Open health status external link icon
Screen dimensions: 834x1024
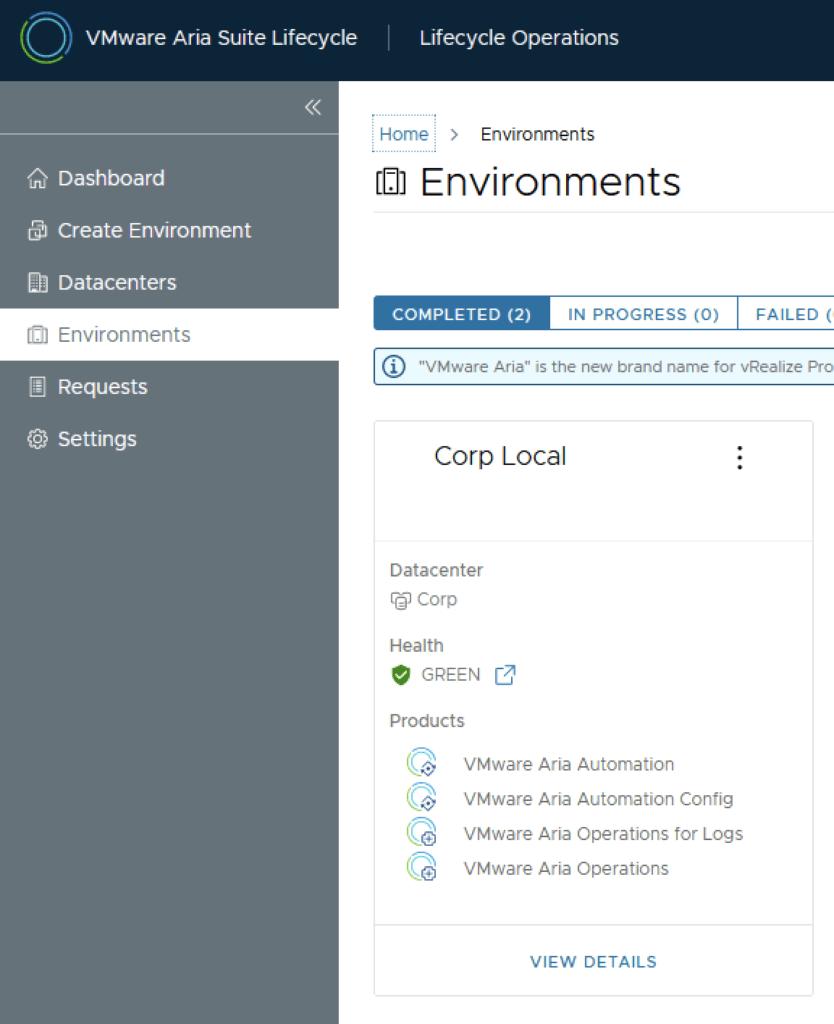coord(506,675)
